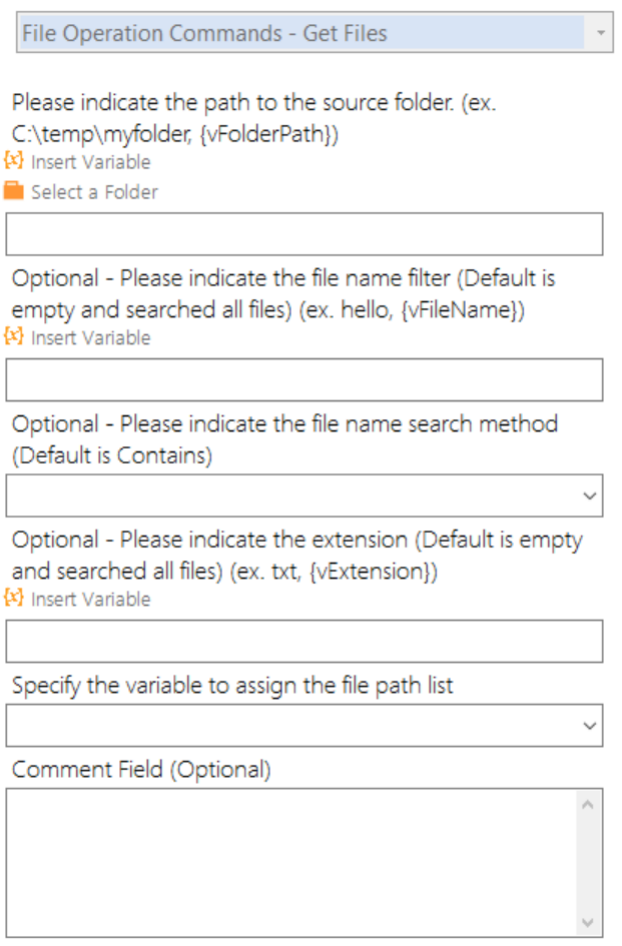Image resolution: width=622 pixels, height=946 pixels.
Task: Open the file path list variable dropdown
Action: click(304, 725)
